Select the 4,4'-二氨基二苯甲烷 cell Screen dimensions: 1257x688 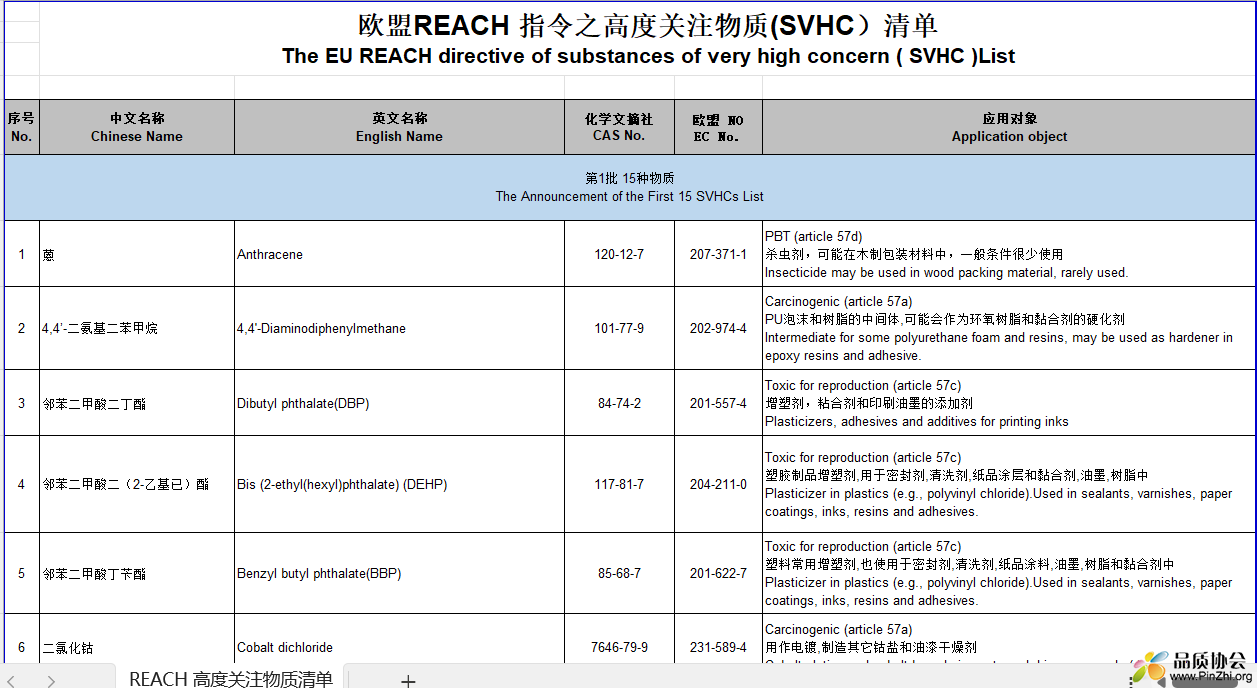pos(137,328)
